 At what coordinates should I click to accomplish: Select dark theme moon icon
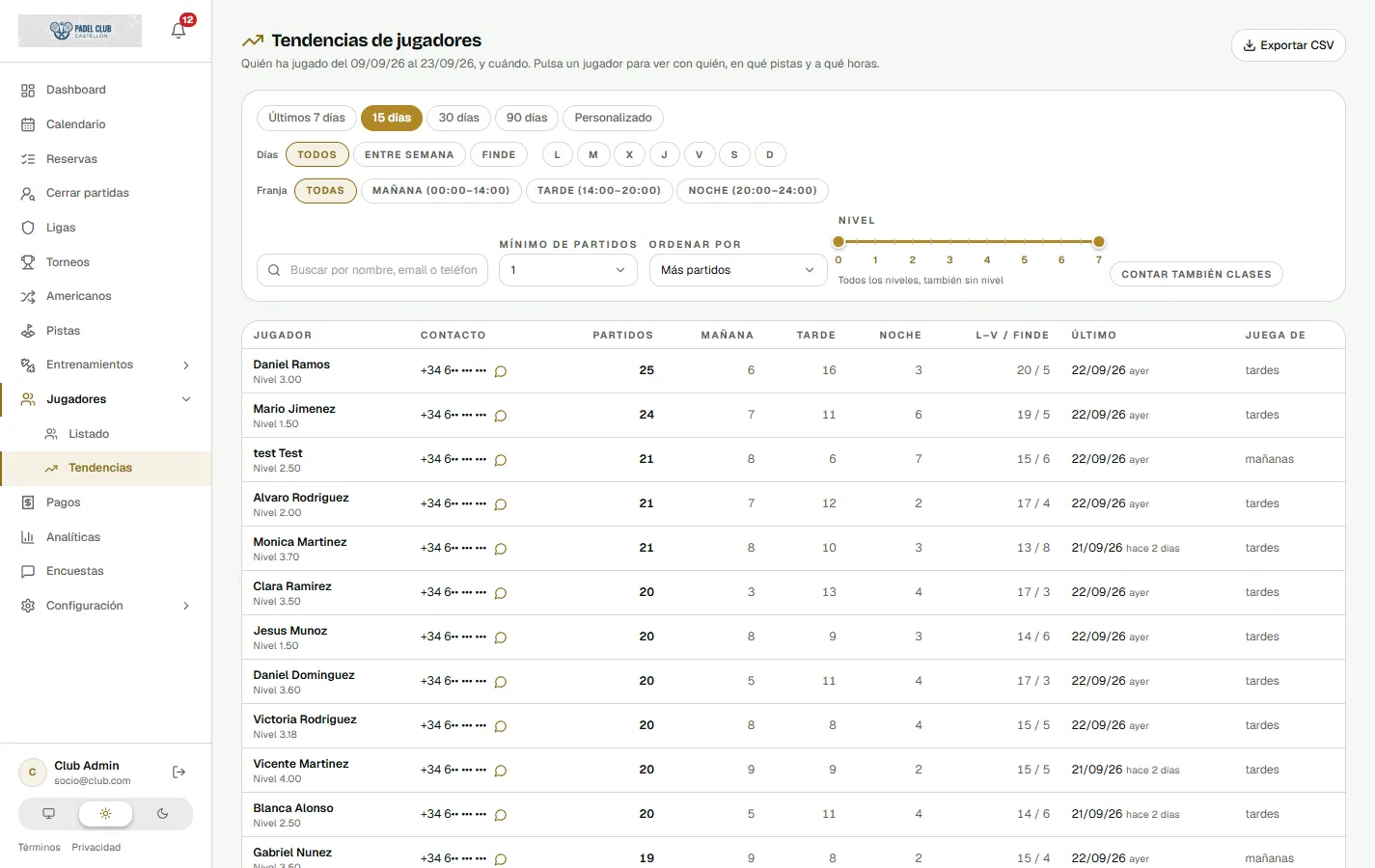click(x=162, y=814)
